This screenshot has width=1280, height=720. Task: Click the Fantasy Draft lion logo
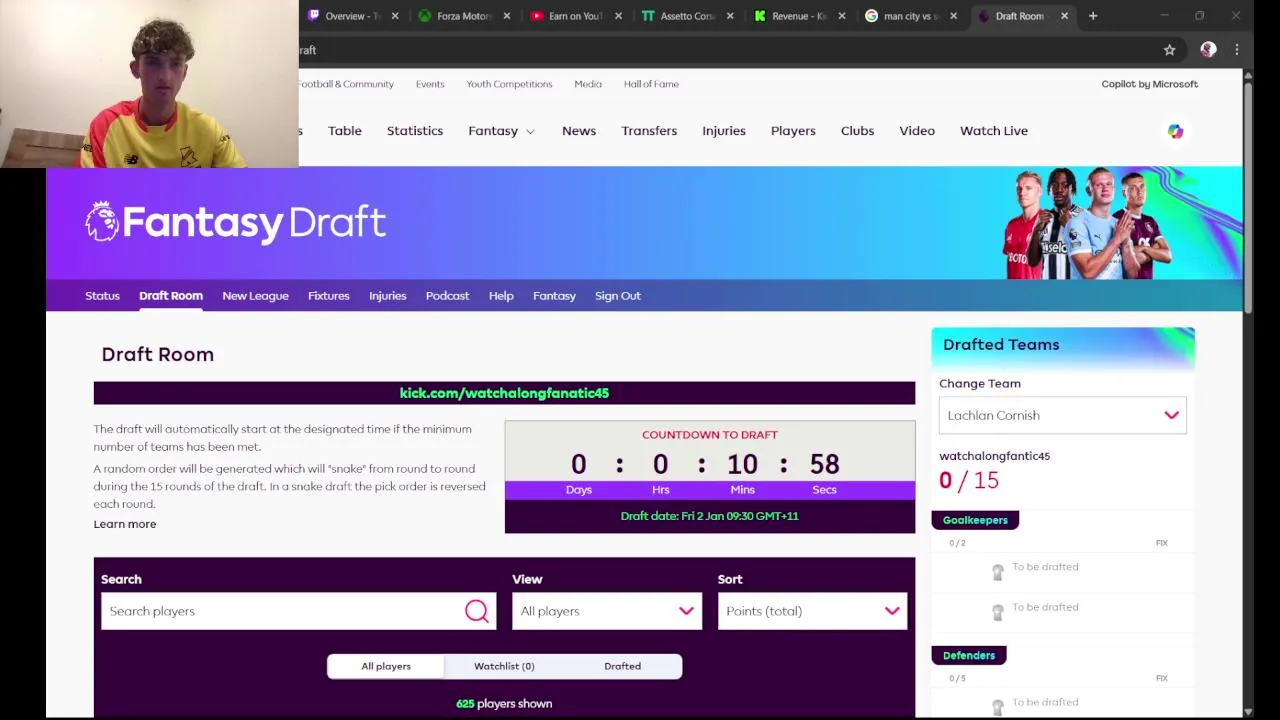pyautogui.click(x=101, y=221)
